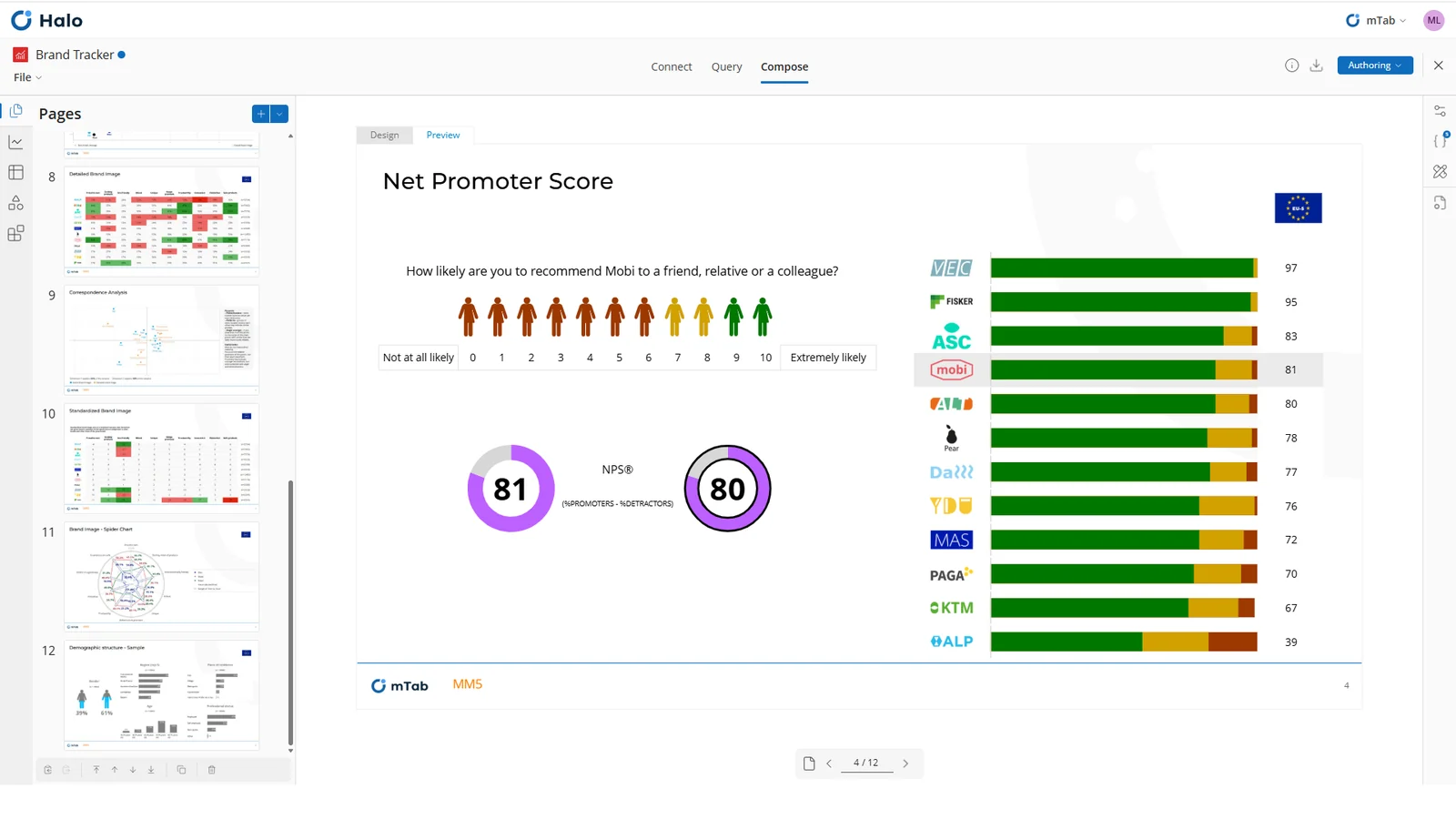The height and width of the screenshot is (819, 1456).
Task: Click the ALP brand bar scoring 39
Action: (x=1124, y=642)
